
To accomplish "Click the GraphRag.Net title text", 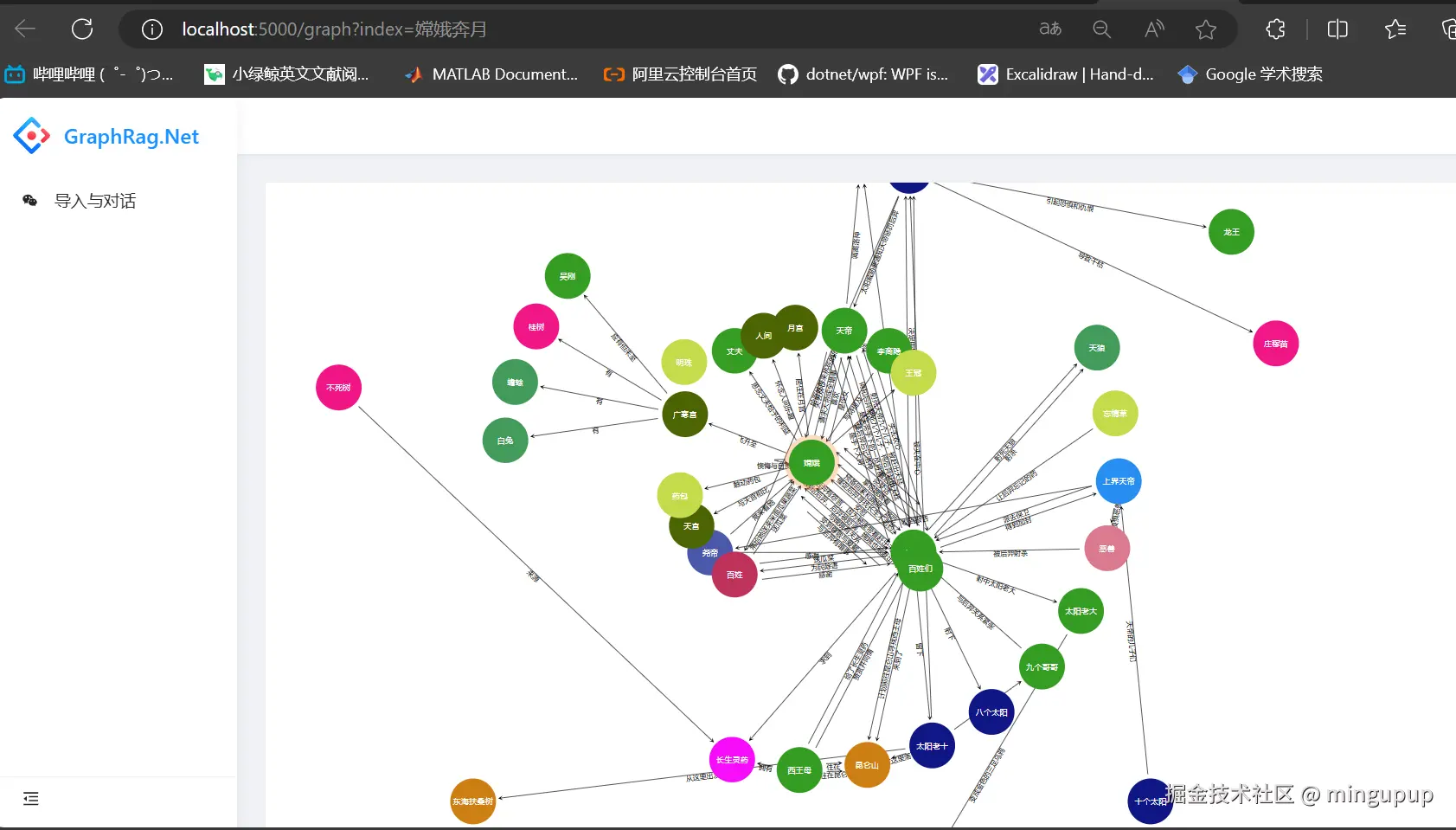I will tap(131, 137).
